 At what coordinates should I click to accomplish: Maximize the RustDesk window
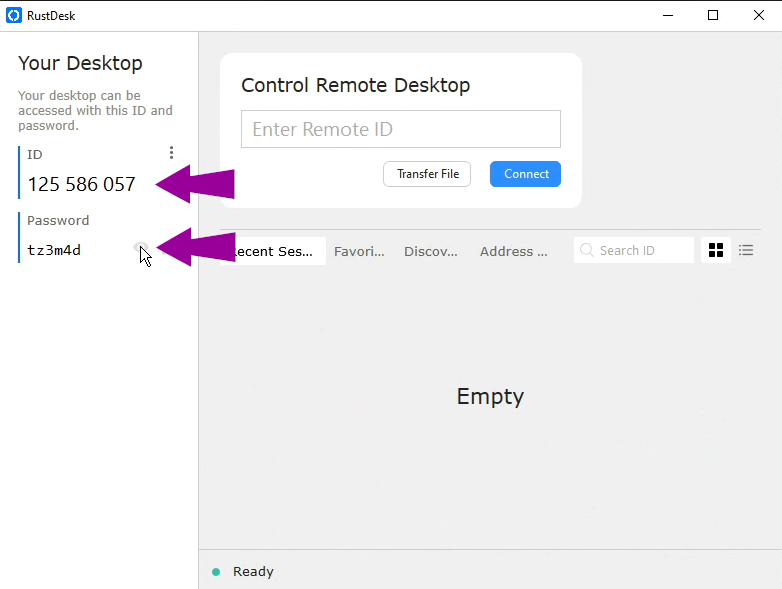point(713,15)
